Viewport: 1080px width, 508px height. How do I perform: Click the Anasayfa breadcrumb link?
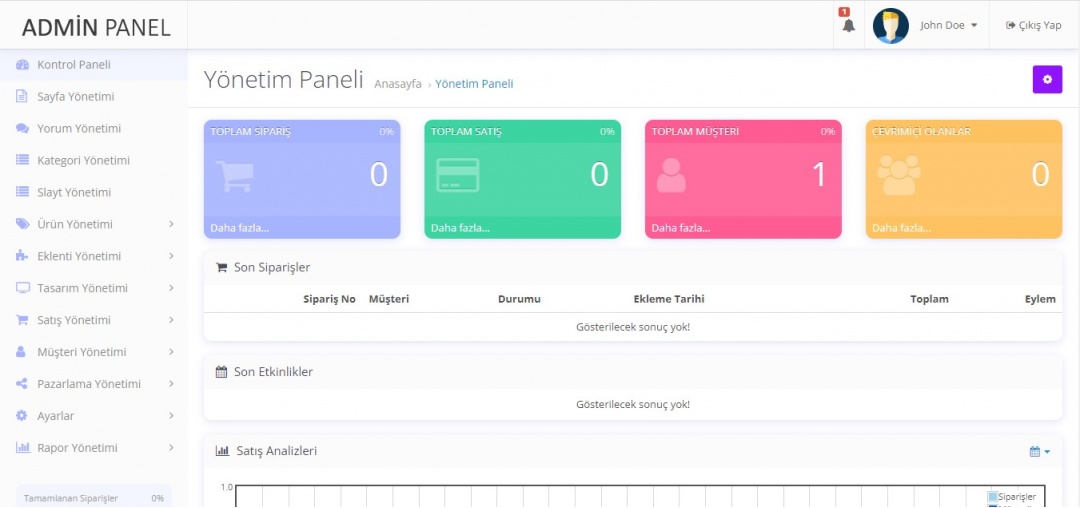pos(397,84)
